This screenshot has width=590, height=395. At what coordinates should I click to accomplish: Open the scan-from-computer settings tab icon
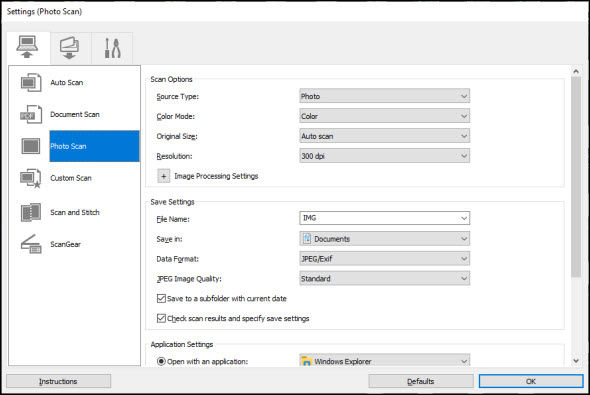click(x=27, y=47)
